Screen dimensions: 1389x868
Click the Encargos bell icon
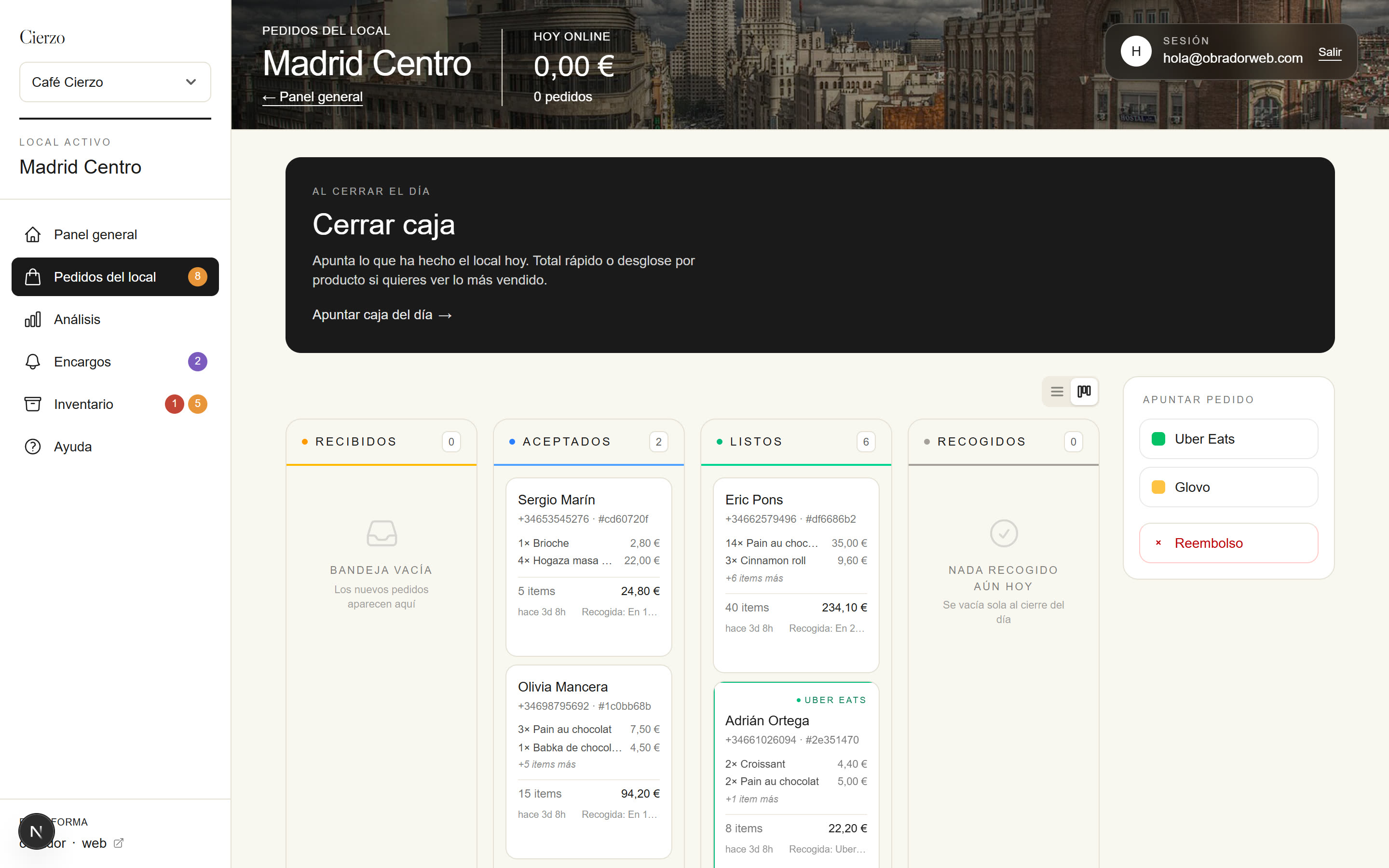[x=33, y=362]
